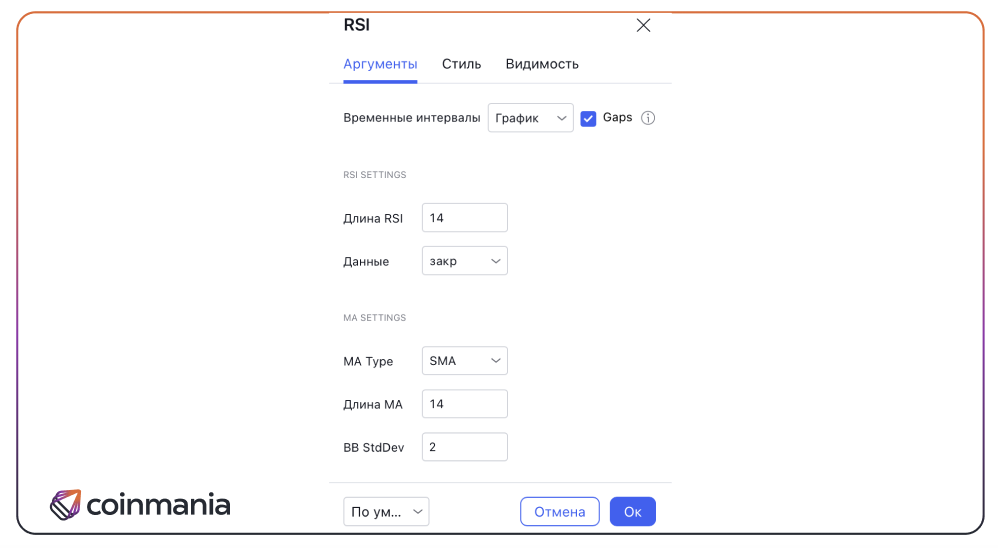The width and height of the screenshot is (998, 548).
Task: Click the Gaps info icon
Action: tap(648, 118)
